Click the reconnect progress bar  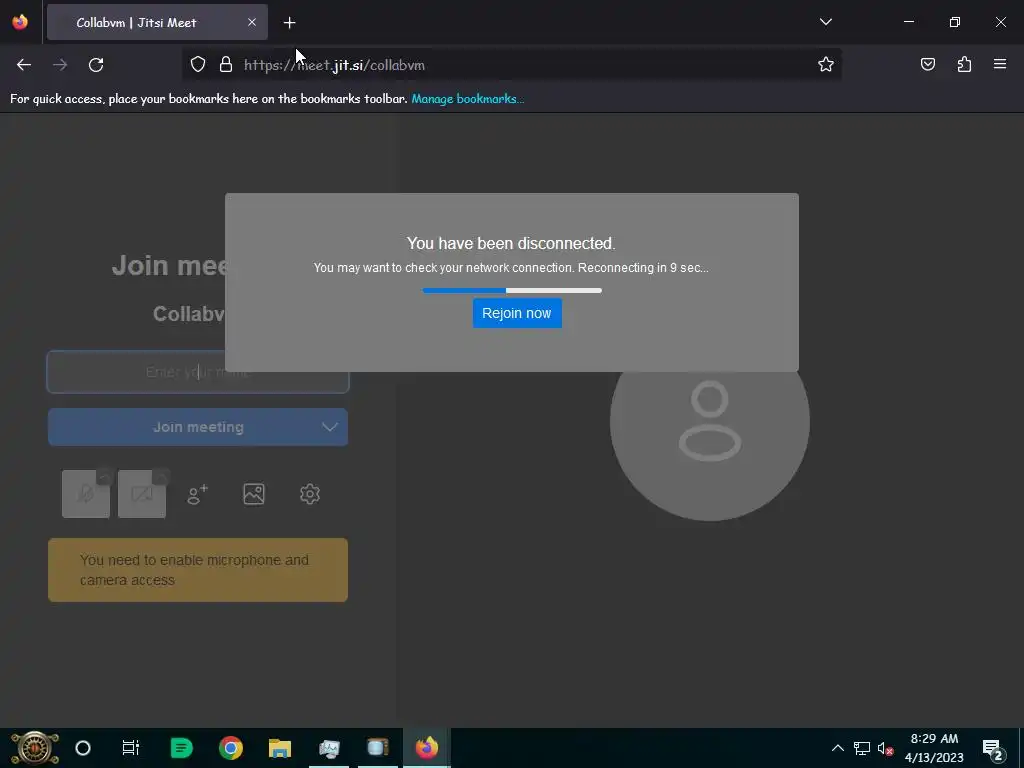512,290
